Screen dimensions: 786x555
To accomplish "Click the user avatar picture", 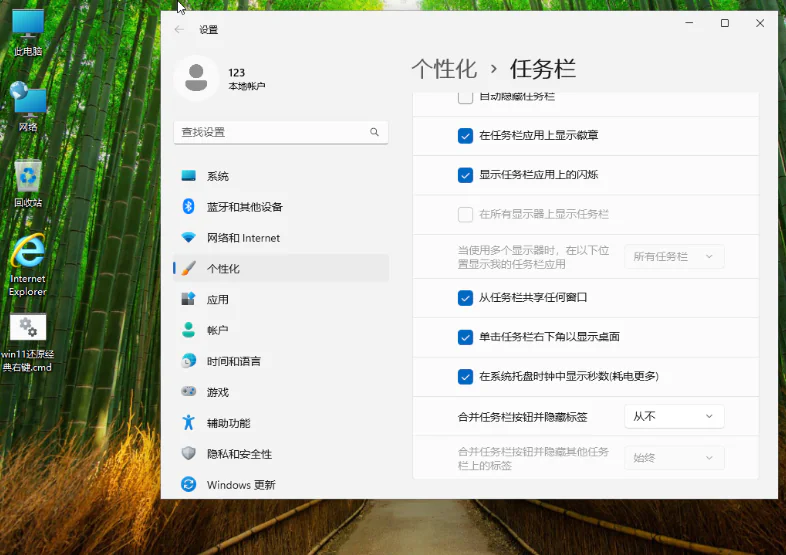I will (x=196, y=78).
